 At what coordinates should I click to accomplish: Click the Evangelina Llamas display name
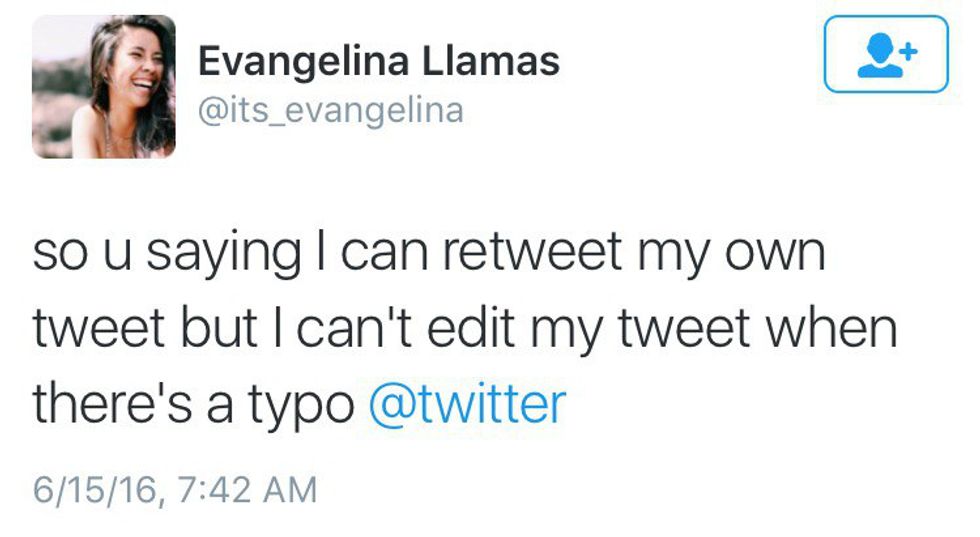pyautogui.click(x=378, y=62)
